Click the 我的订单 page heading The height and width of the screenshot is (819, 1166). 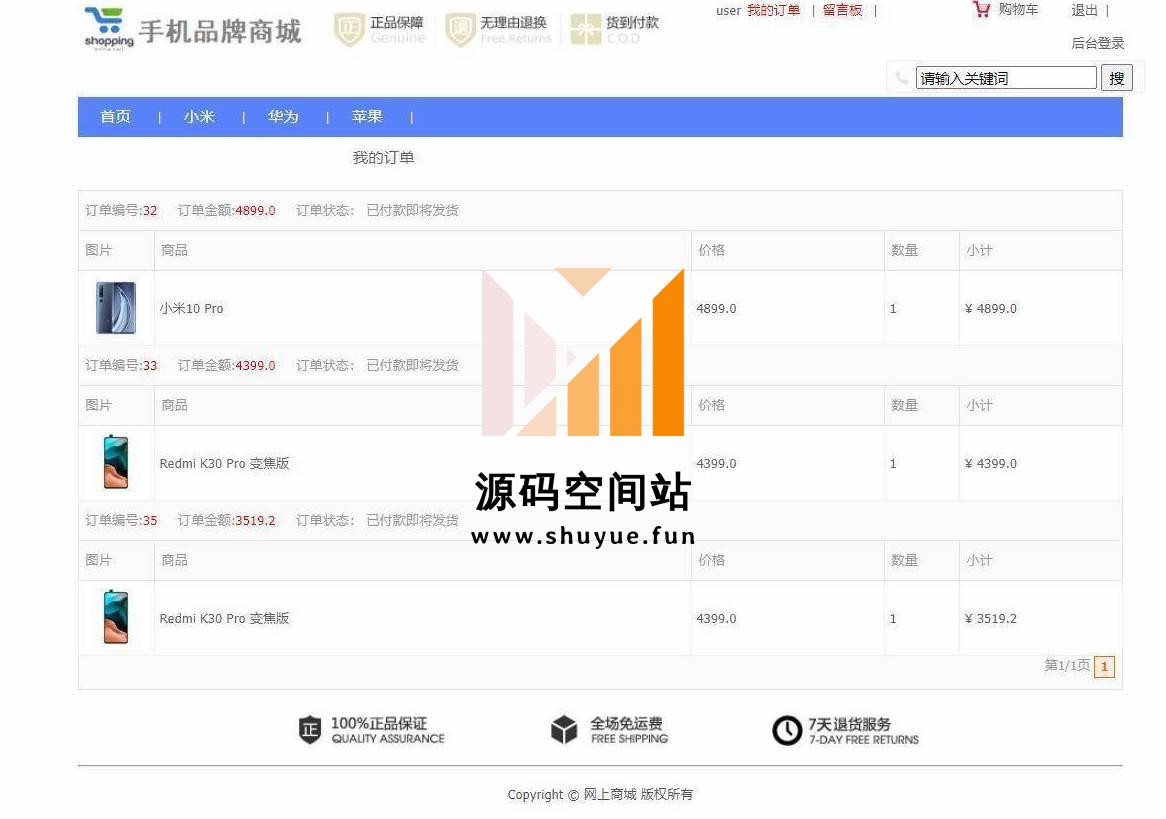point(383,158)
